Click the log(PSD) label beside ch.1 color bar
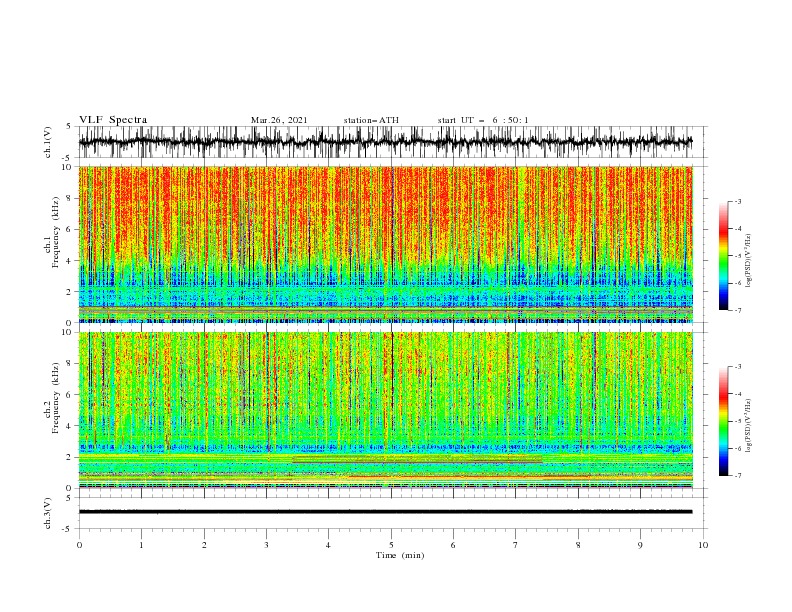This screenshot has height=612, width=792. (748, 260)
